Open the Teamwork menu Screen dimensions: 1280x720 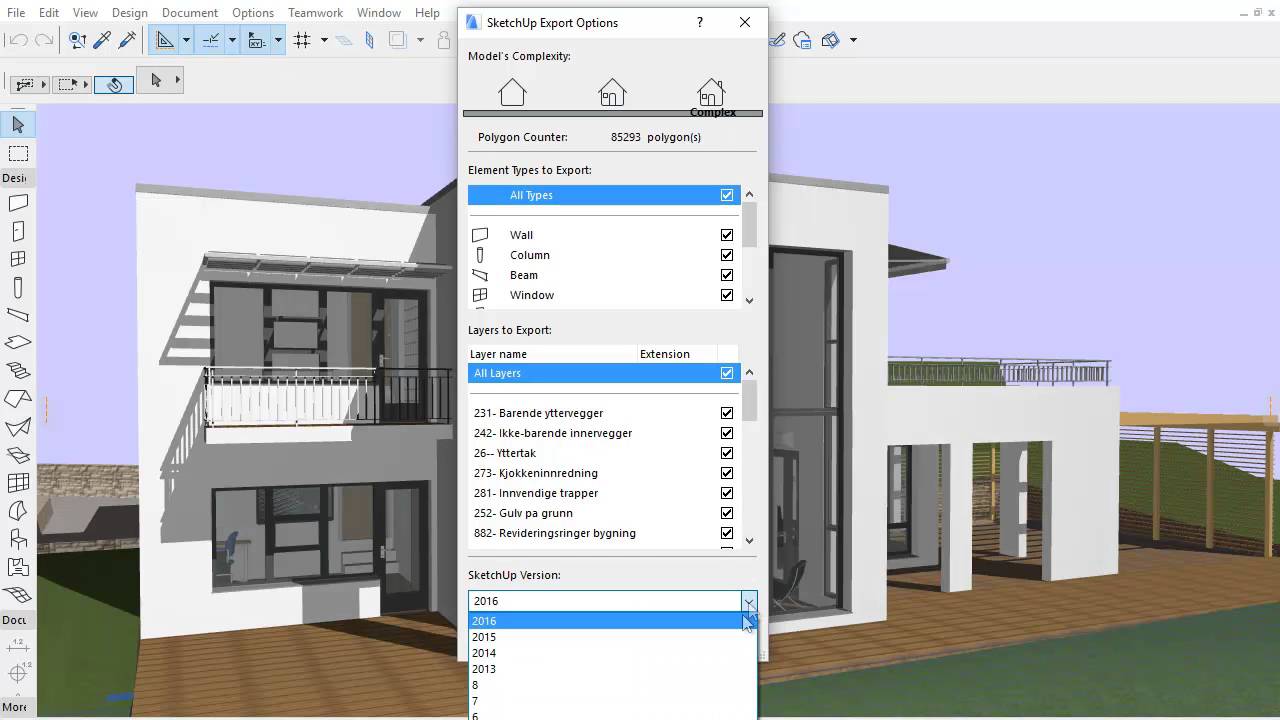[x=315, y=13]
